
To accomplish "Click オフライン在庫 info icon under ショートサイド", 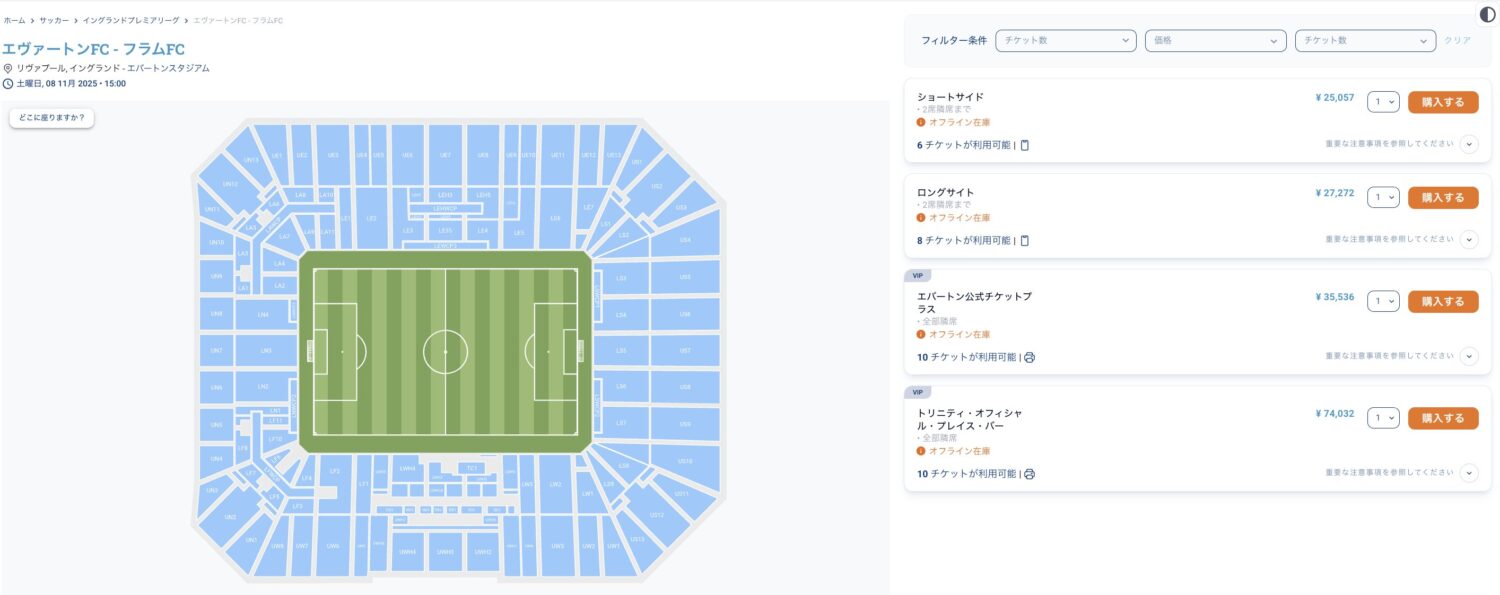I will pyautogui.click(x=921, y=122).
